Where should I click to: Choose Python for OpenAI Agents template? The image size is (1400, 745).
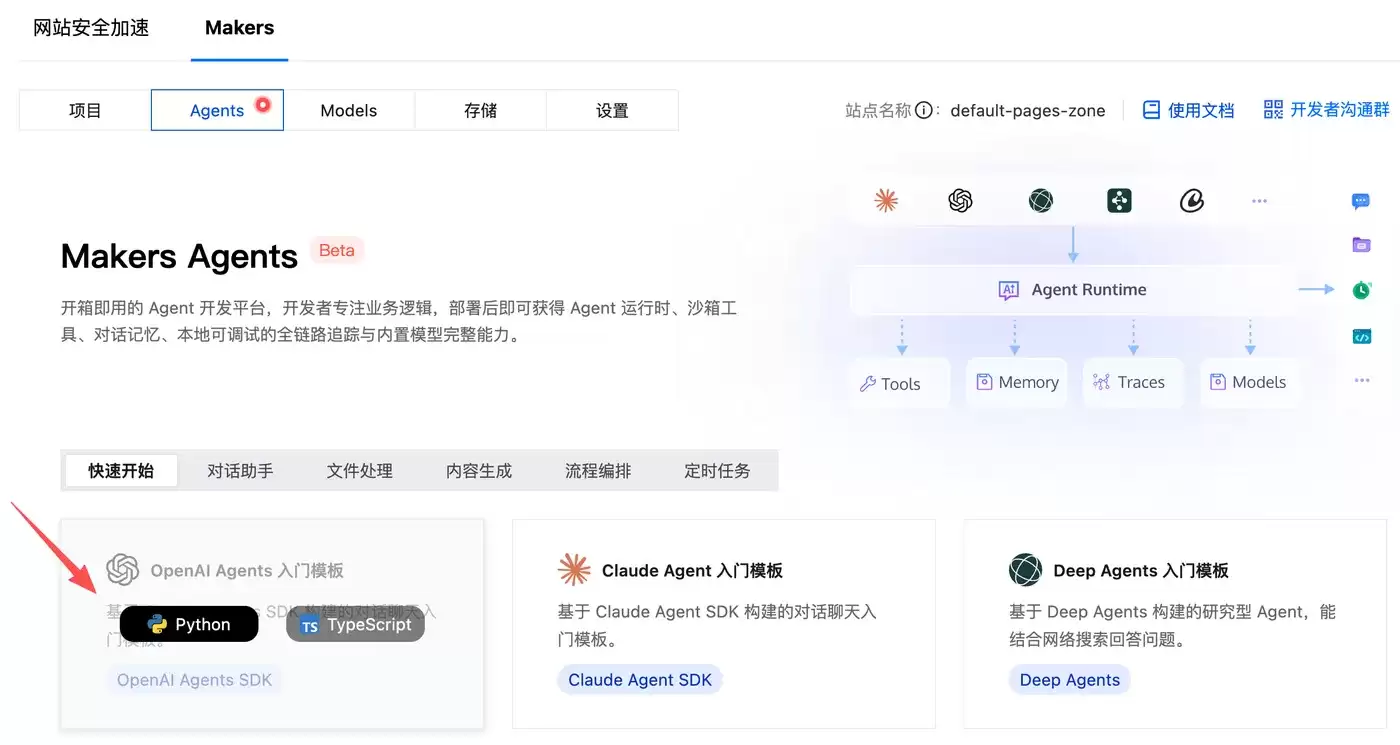click(189, 624)
